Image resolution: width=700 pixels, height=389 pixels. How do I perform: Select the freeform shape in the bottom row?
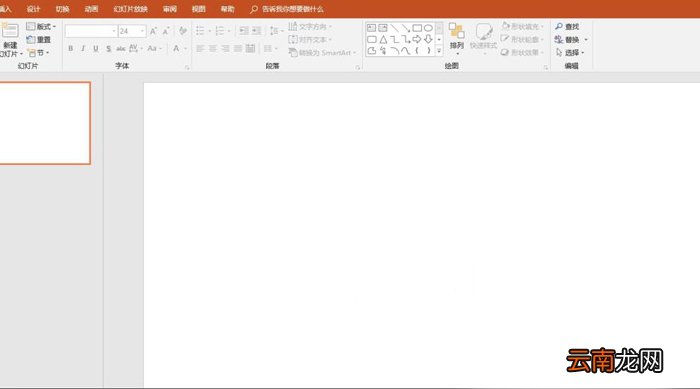pos(371,51)
